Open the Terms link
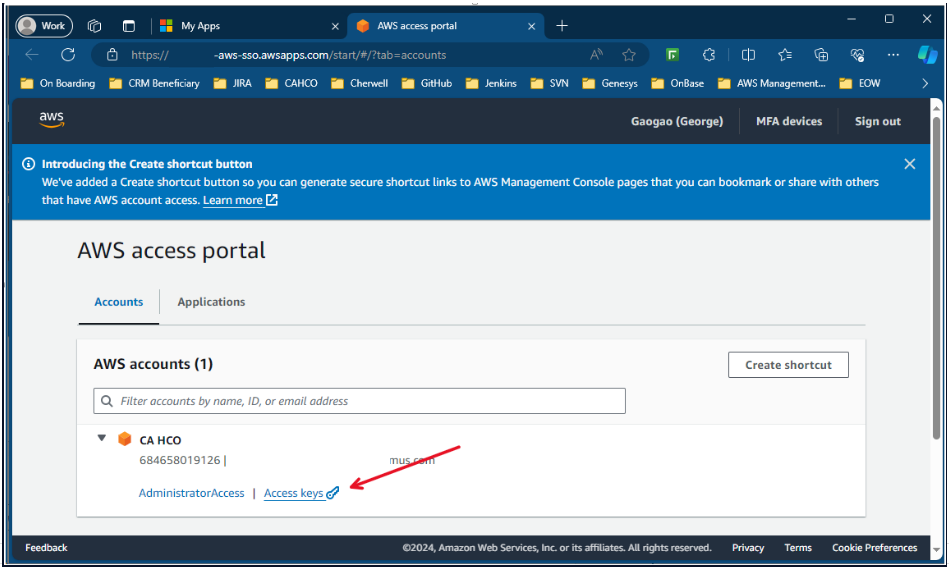This screenshot has height=569, width=949. 798,548
